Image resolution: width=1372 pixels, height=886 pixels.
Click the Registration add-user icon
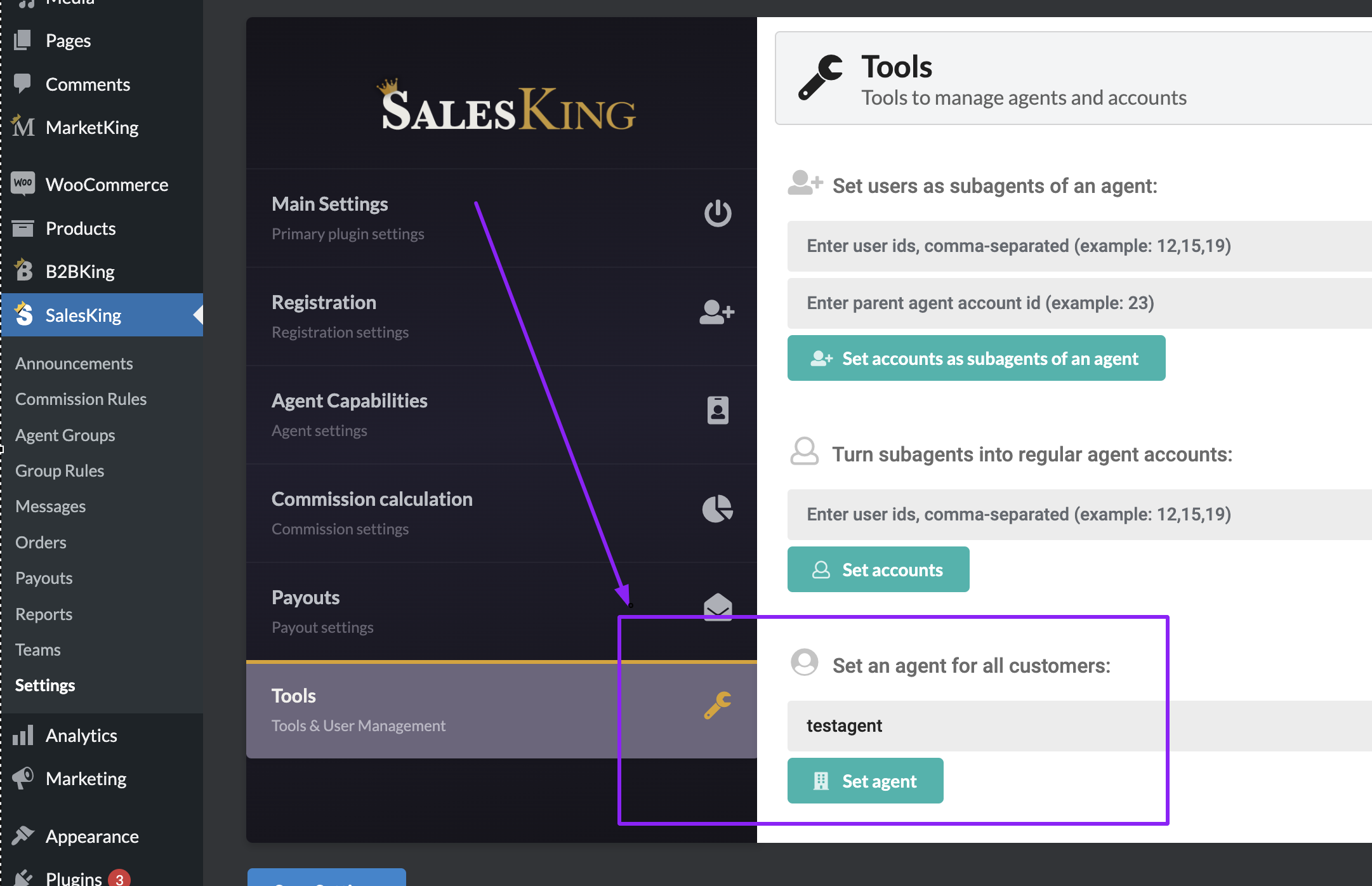[717, 312]
